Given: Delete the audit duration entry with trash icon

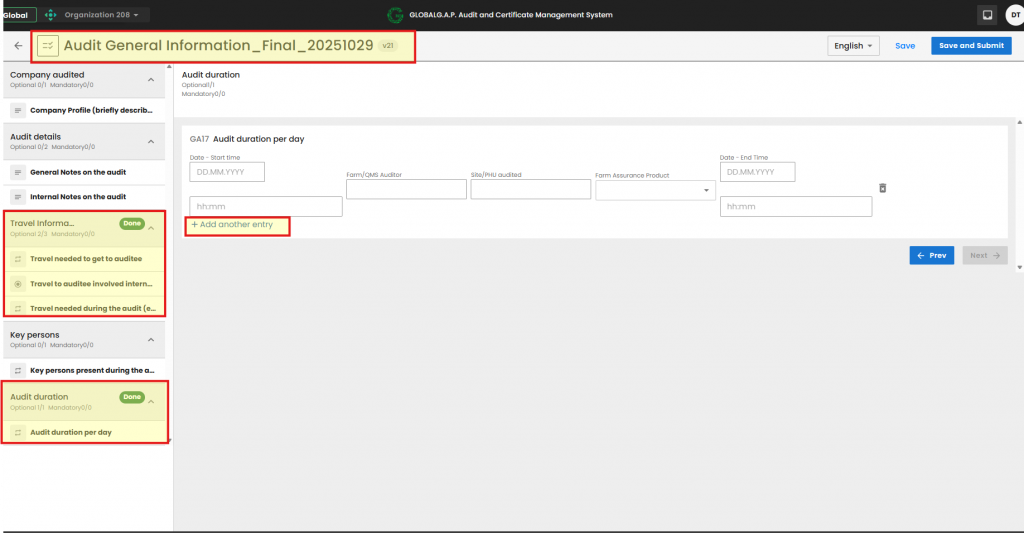Looking at the screenshot, I should pos(882,188).
